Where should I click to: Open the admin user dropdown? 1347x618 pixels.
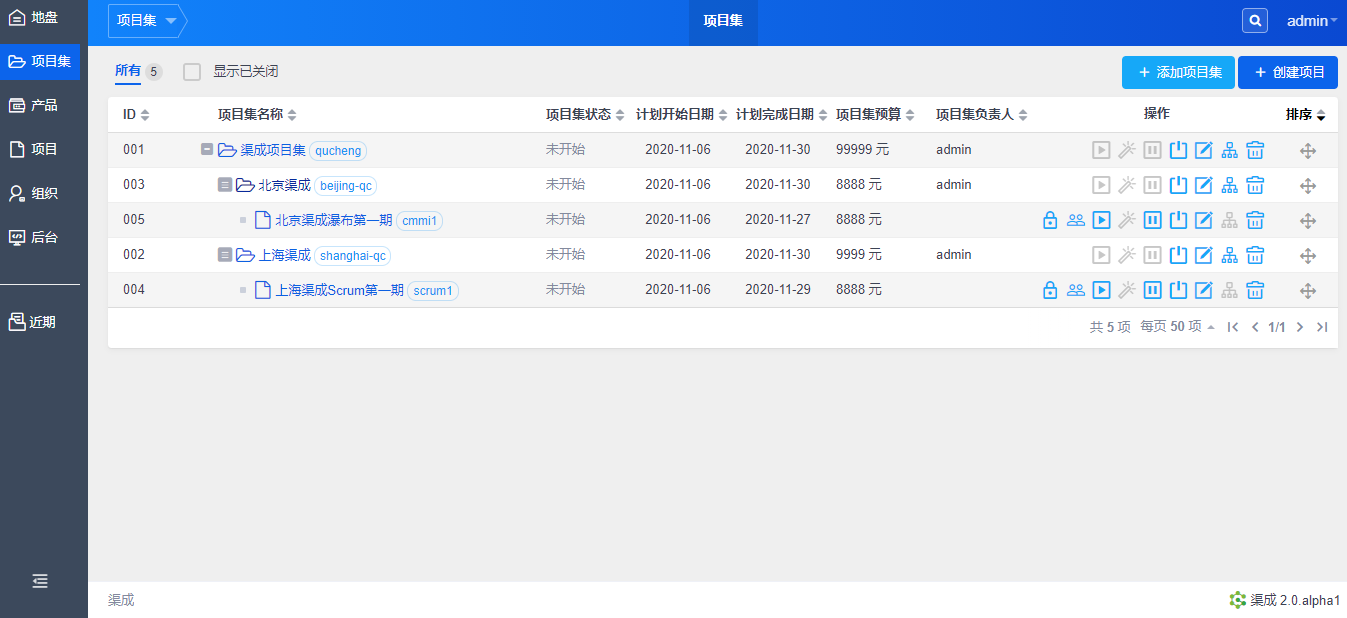click(1311, 21)
